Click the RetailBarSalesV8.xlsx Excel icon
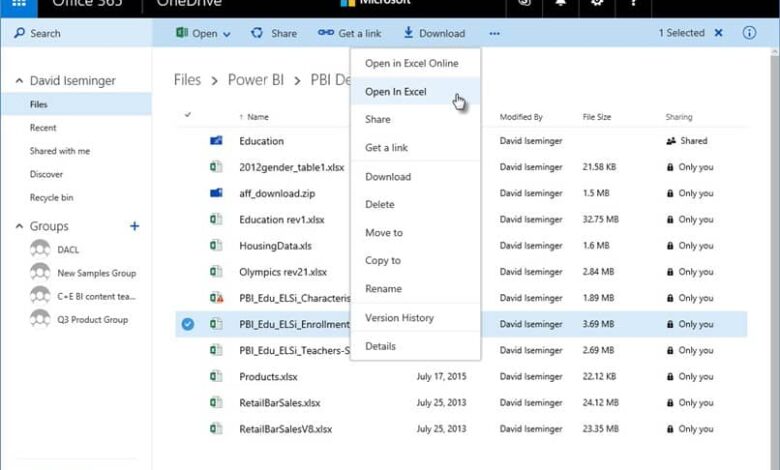This screenshot has height=470, width=780. coord(216,429)
